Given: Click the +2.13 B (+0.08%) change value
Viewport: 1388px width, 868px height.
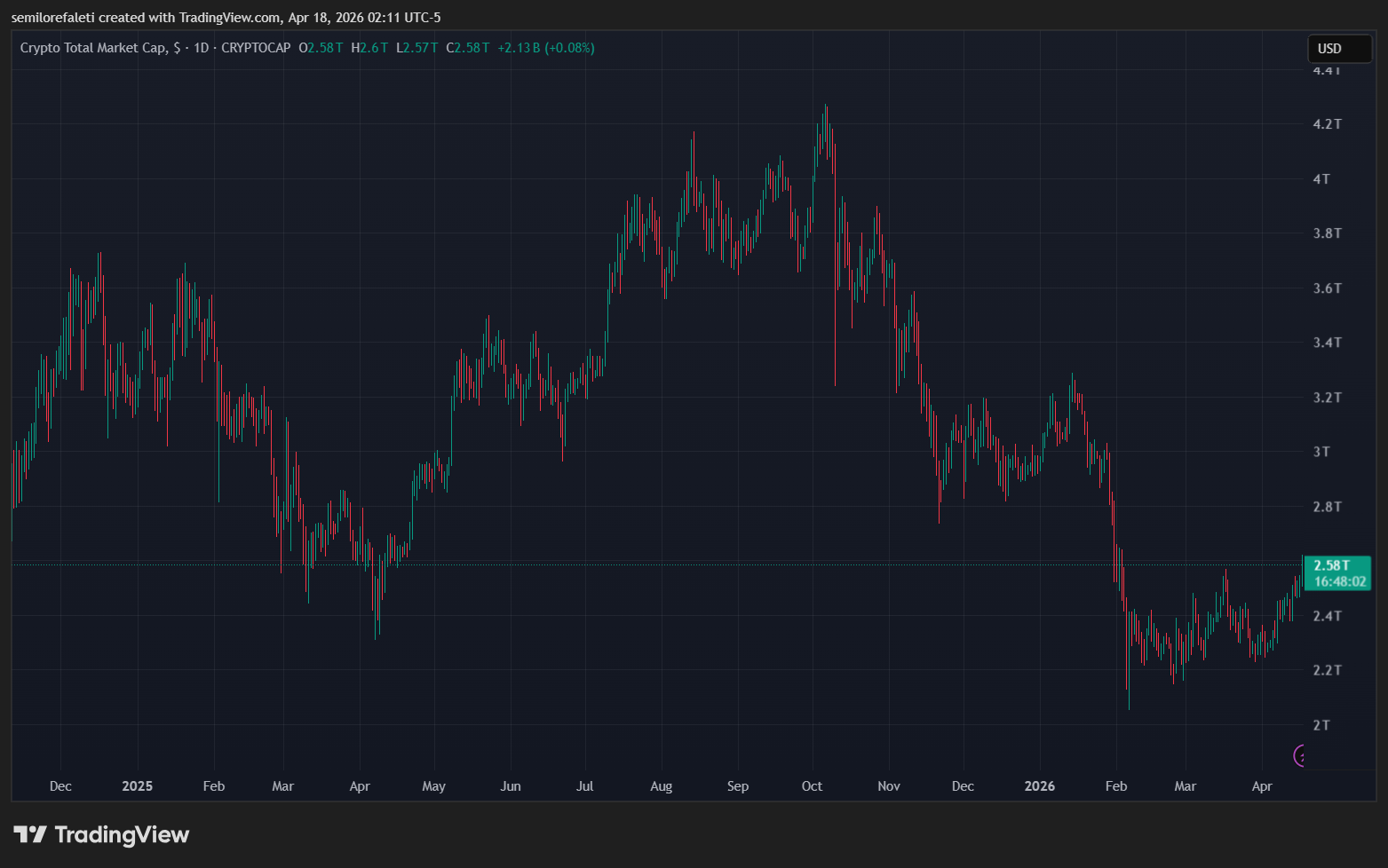Looking at the screenshot, I should (546, 48).
